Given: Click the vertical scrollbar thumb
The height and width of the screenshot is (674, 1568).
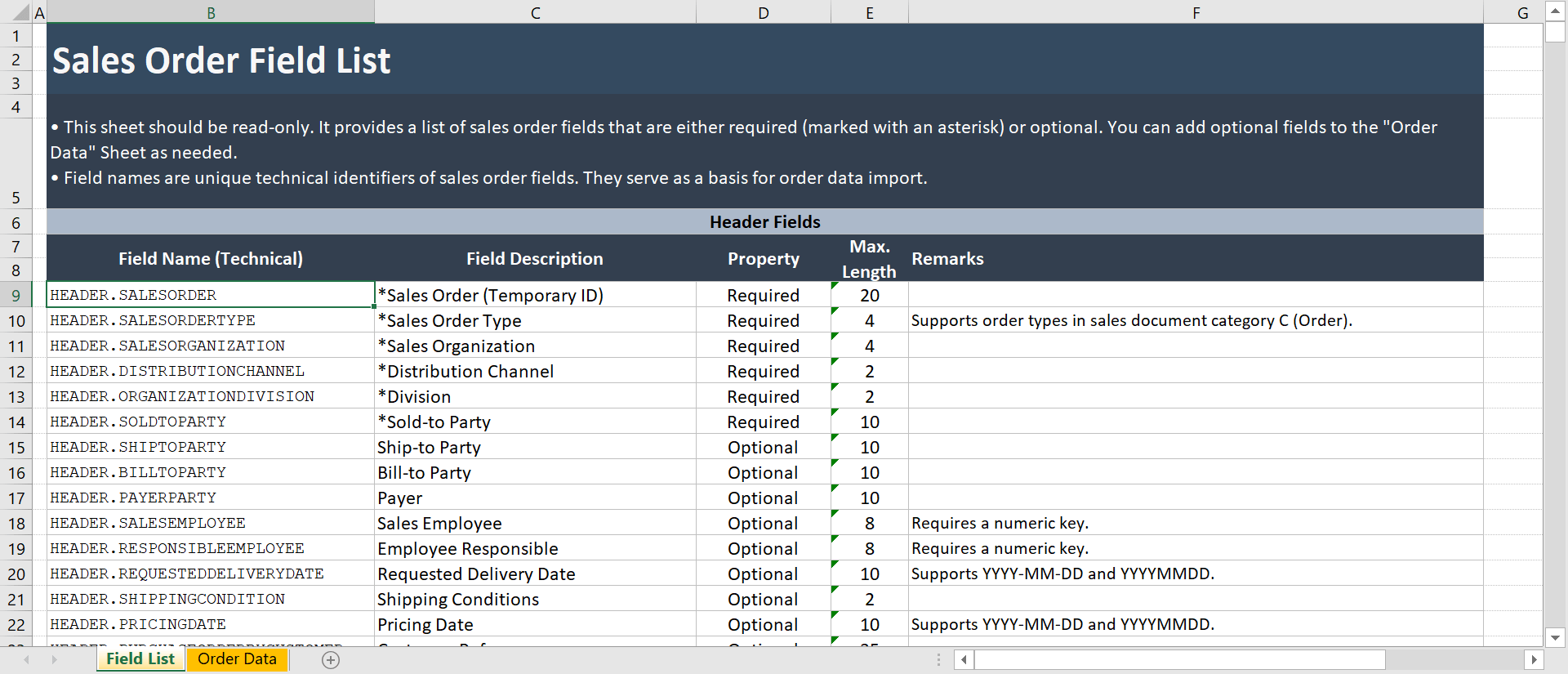Looking at the screenshot, I should coord(1555,33).
